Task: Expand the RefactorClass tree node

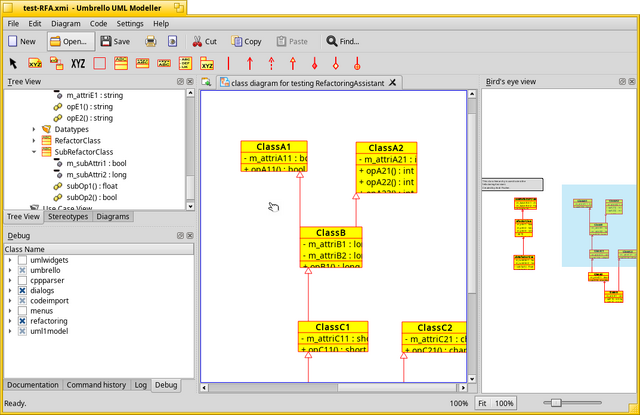Action: click(x=34, y=140)
